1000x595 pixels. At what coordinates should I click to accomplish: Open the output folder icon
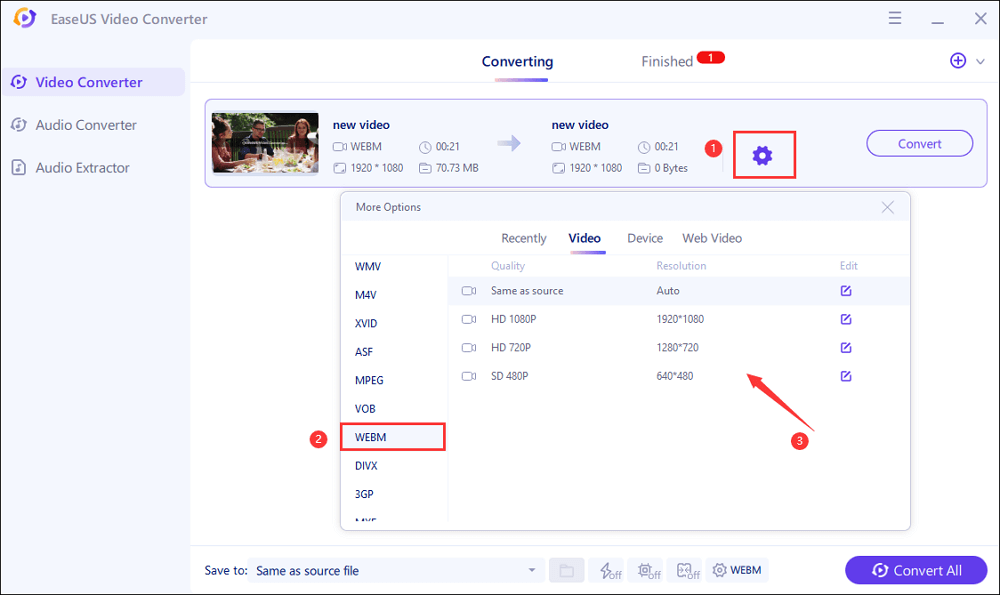tap(566, 571)
